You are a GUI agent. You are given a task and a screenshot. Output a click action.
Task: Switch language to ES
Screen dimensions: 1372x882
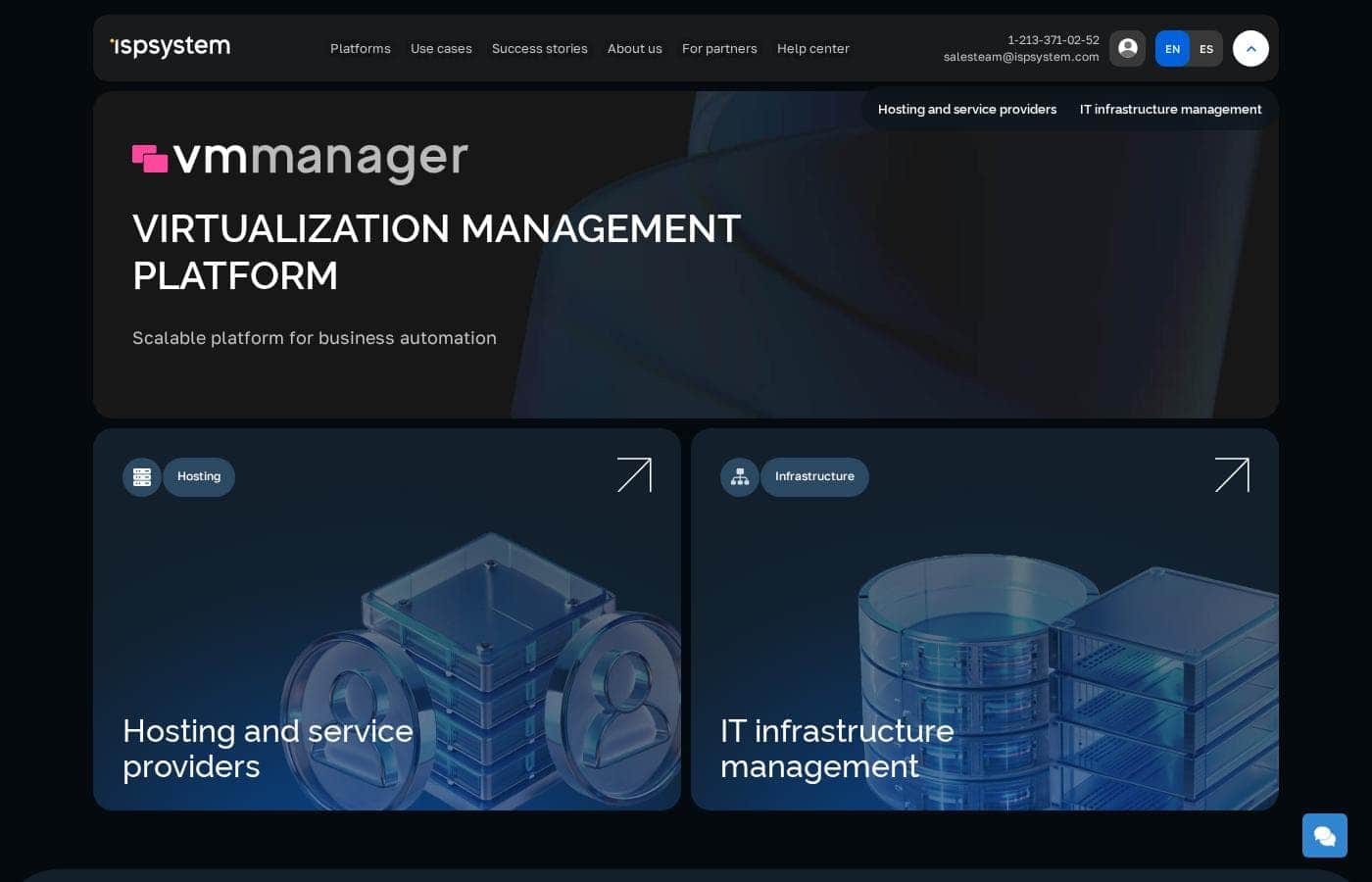tap(1206, 49)
